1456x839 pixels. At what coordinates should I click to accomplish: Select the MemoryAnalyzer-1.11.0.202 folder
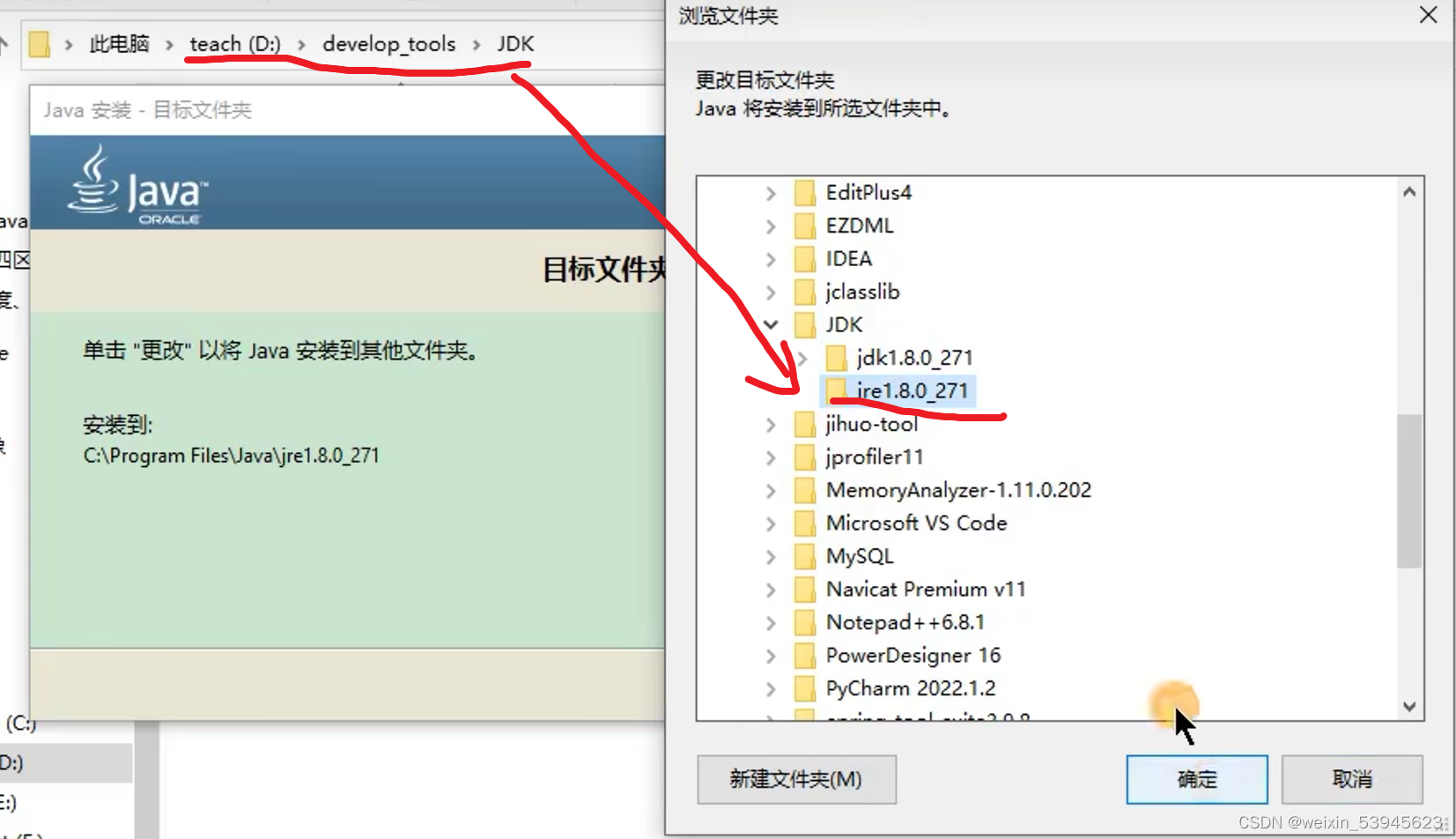(x=957, y=490)
